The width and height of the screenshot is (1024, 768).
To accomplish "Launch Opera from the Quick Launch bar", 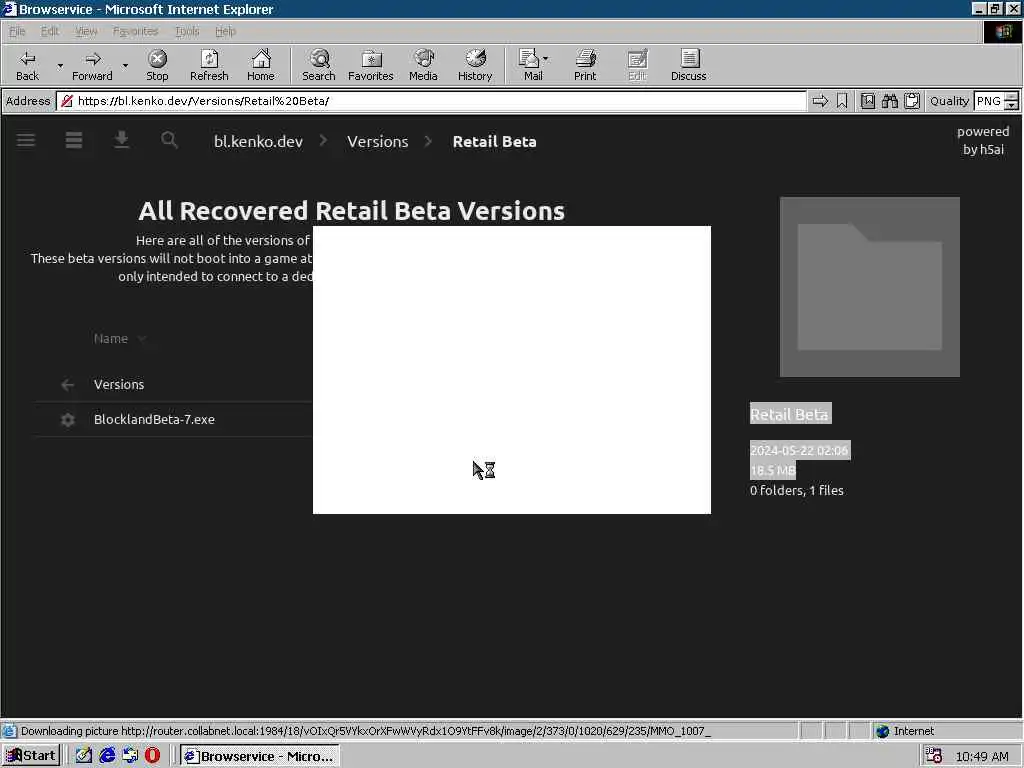I will (153, 756).
